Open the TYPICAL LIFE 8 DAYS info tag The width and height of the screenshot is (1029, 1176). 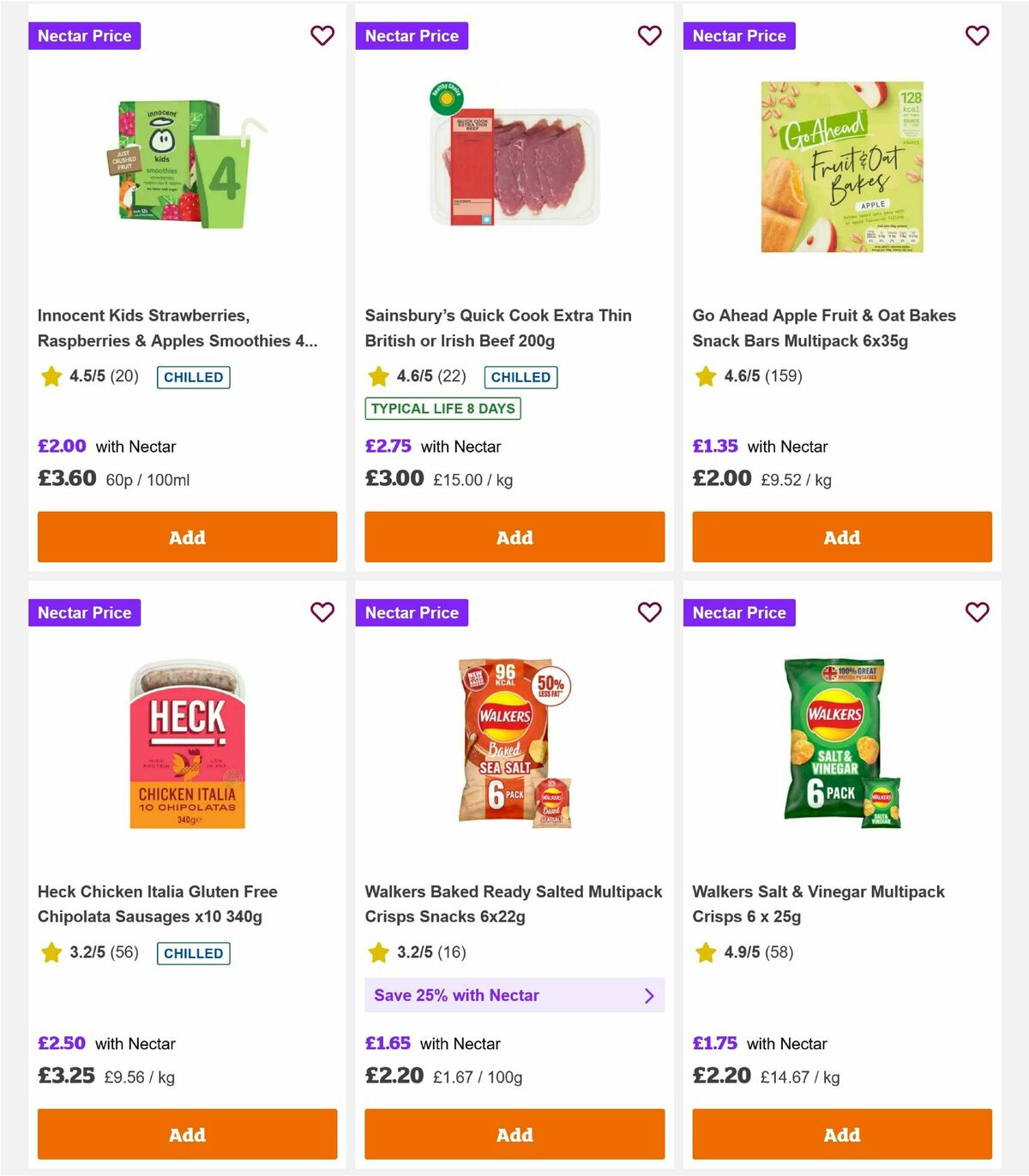[x=442, y=409]
